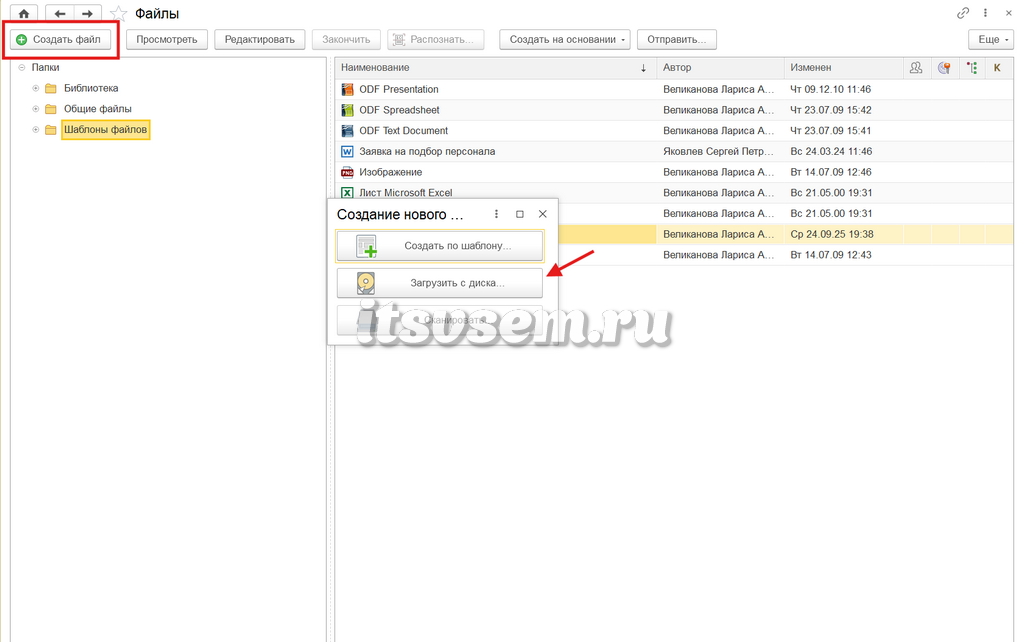
Task: Go forward with the right arrow
Action: 87,14
